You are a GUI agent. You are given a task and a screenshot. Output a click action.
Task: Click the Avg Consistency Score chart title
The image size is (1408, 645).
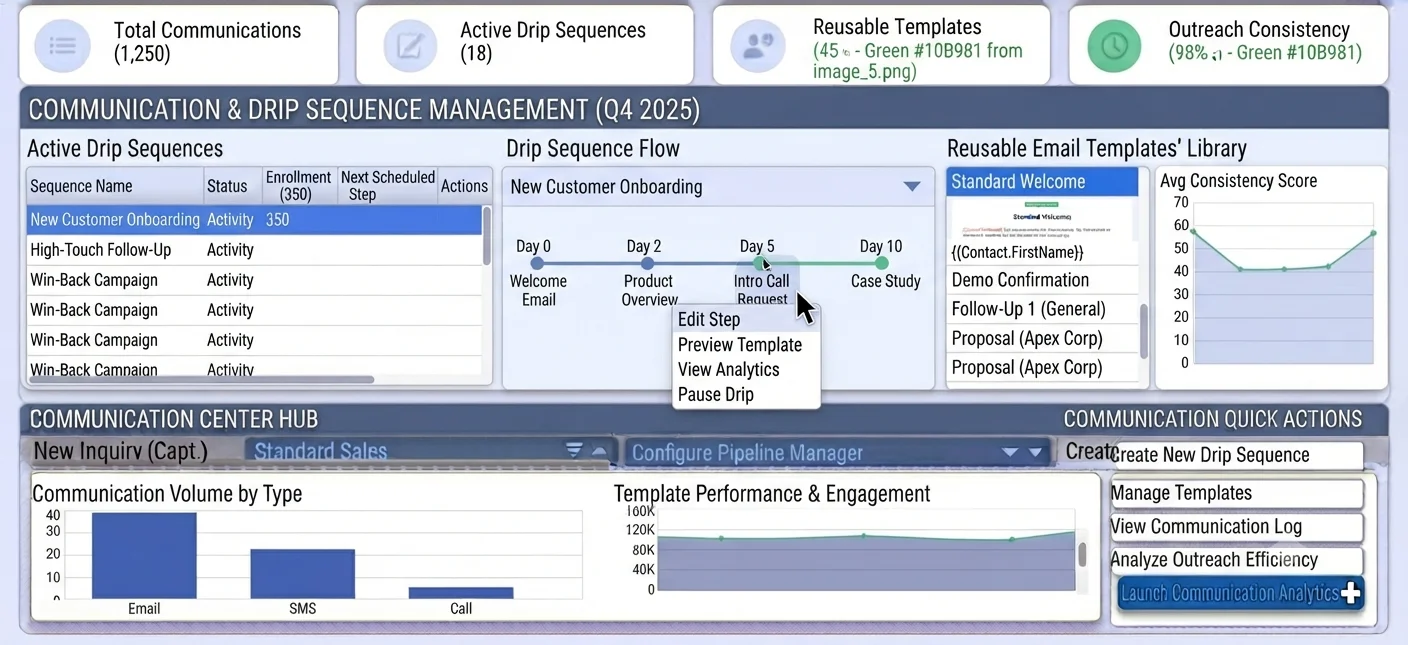click(1238, 181)
